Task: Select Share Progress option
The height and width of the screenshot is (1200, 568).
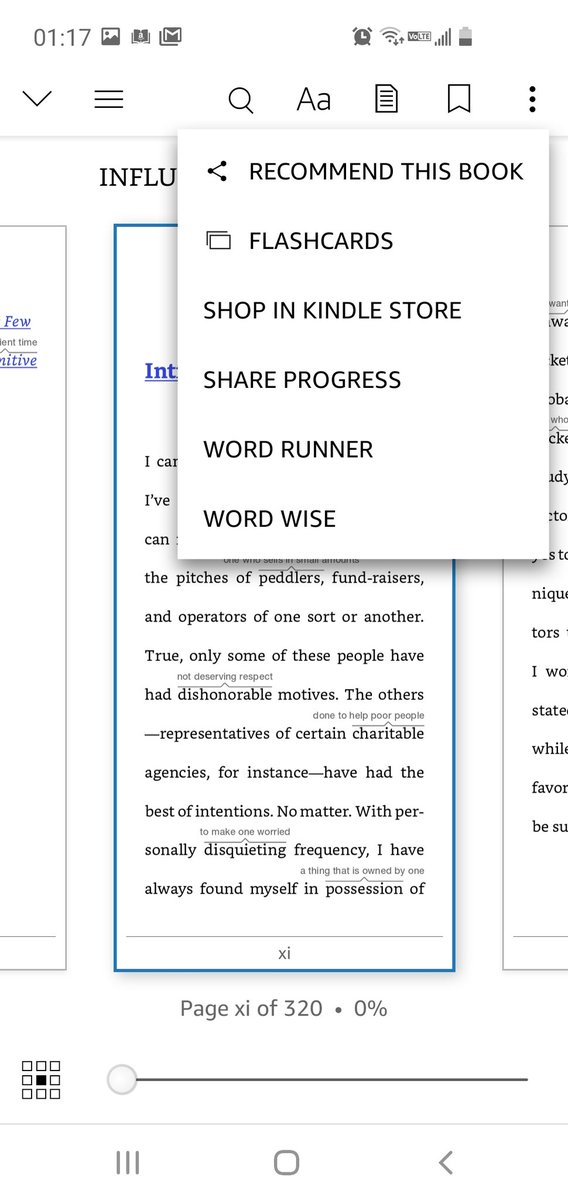Action: coord(364,380)
